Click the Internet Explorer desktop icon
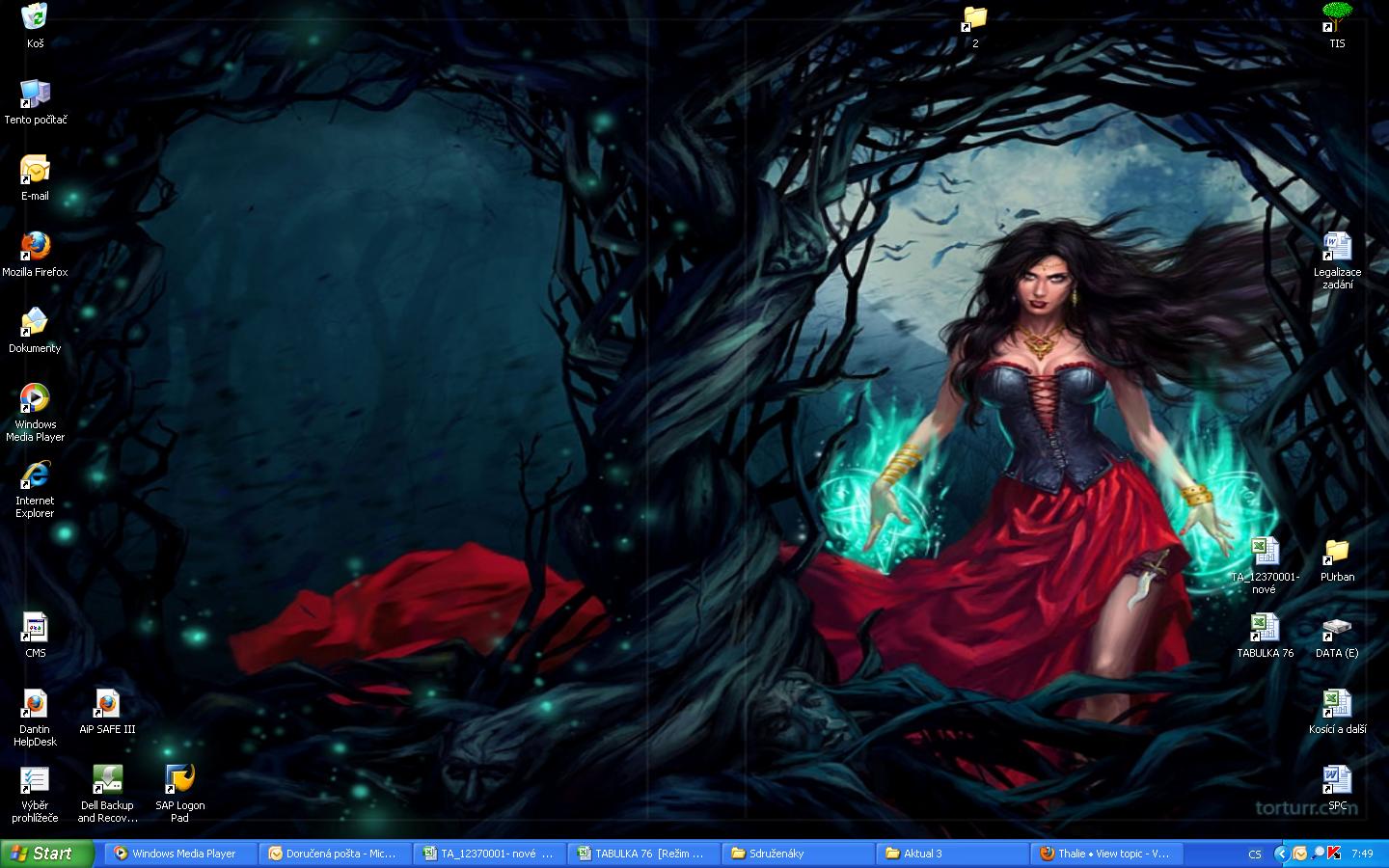The width and height of the screenshot is (1389, 868). (35, 476)
